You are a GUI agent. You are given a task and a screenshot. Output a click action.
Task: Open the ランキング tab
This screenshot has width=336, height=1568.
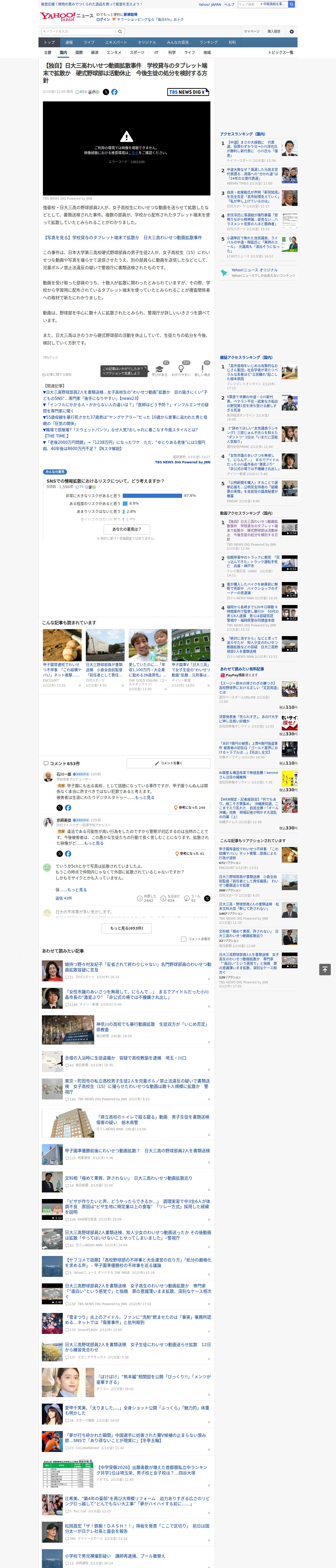(209, 43)
